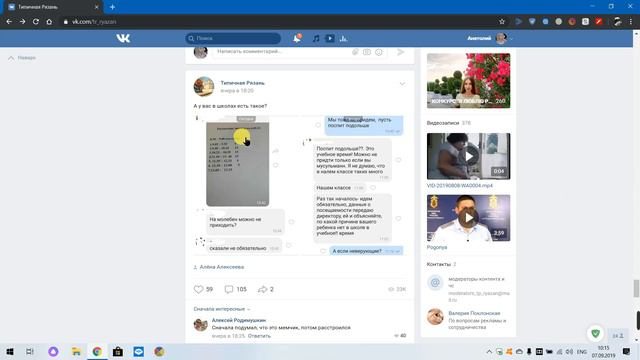
Task: Click the browser address bar URL
Action: 94,22
